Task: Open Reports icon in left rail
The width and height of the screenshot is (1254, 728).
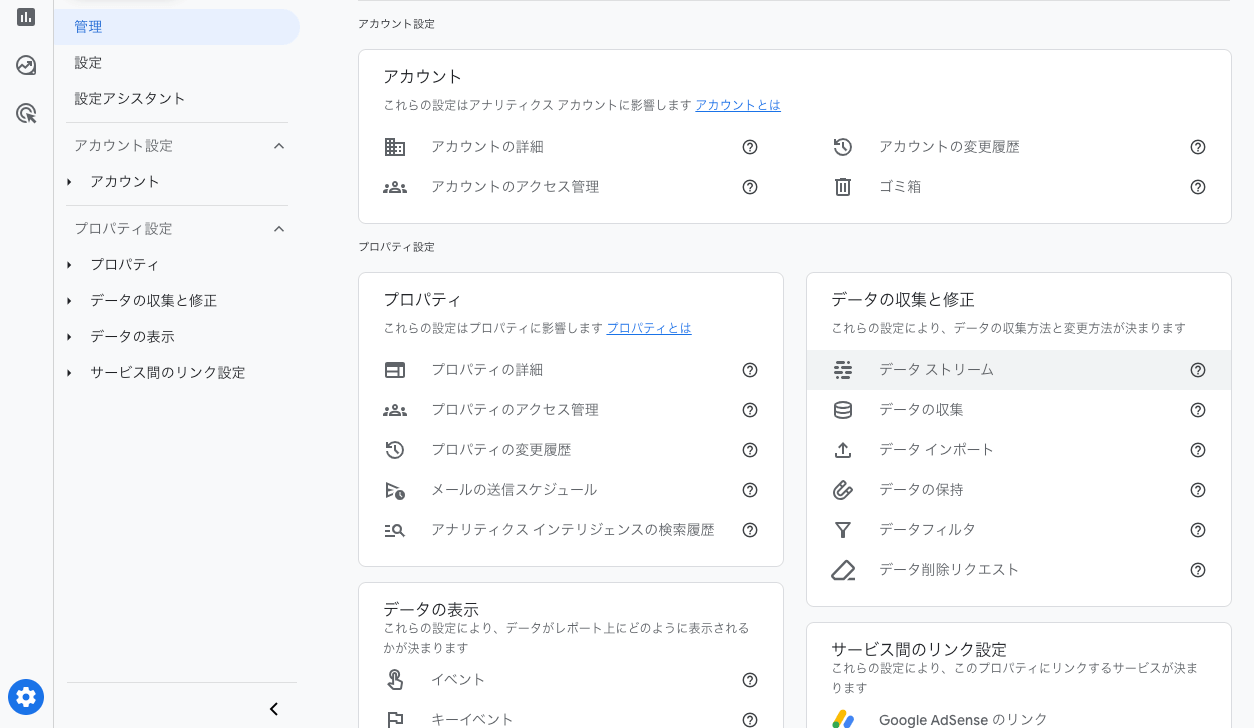Action: (x=26, y=17)
